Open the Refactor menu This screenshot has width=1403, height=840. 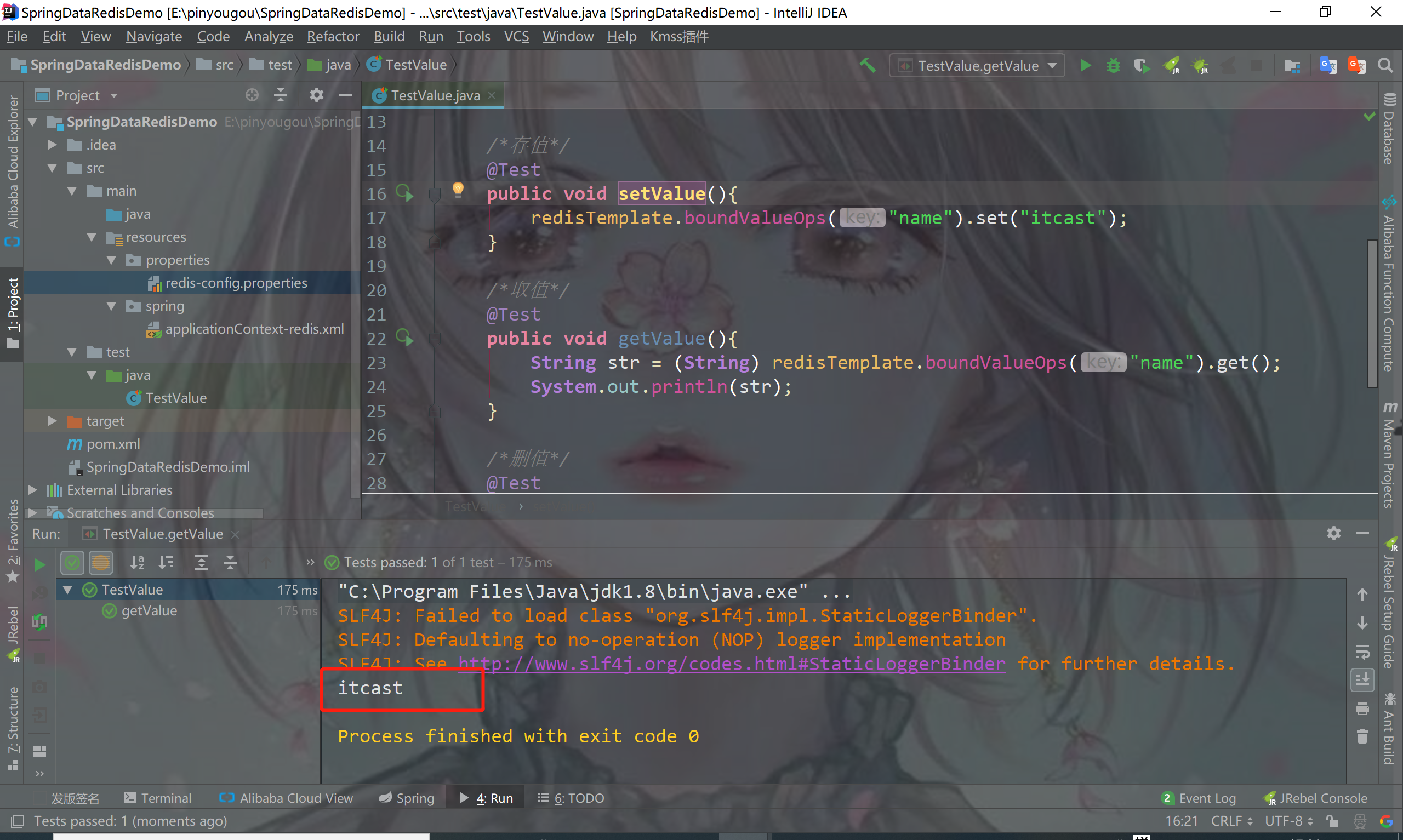point(333,37)
